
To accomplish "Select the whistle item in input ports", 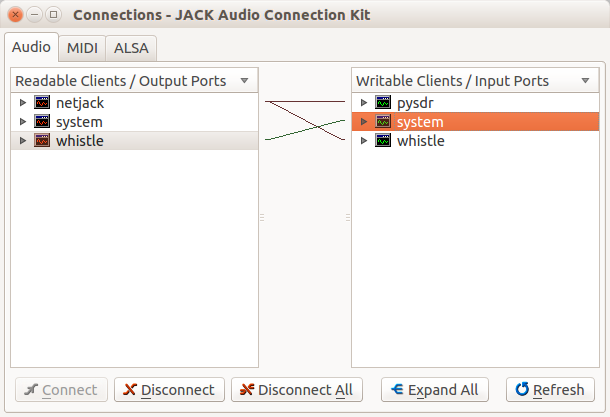I will (x=421, y=141).
